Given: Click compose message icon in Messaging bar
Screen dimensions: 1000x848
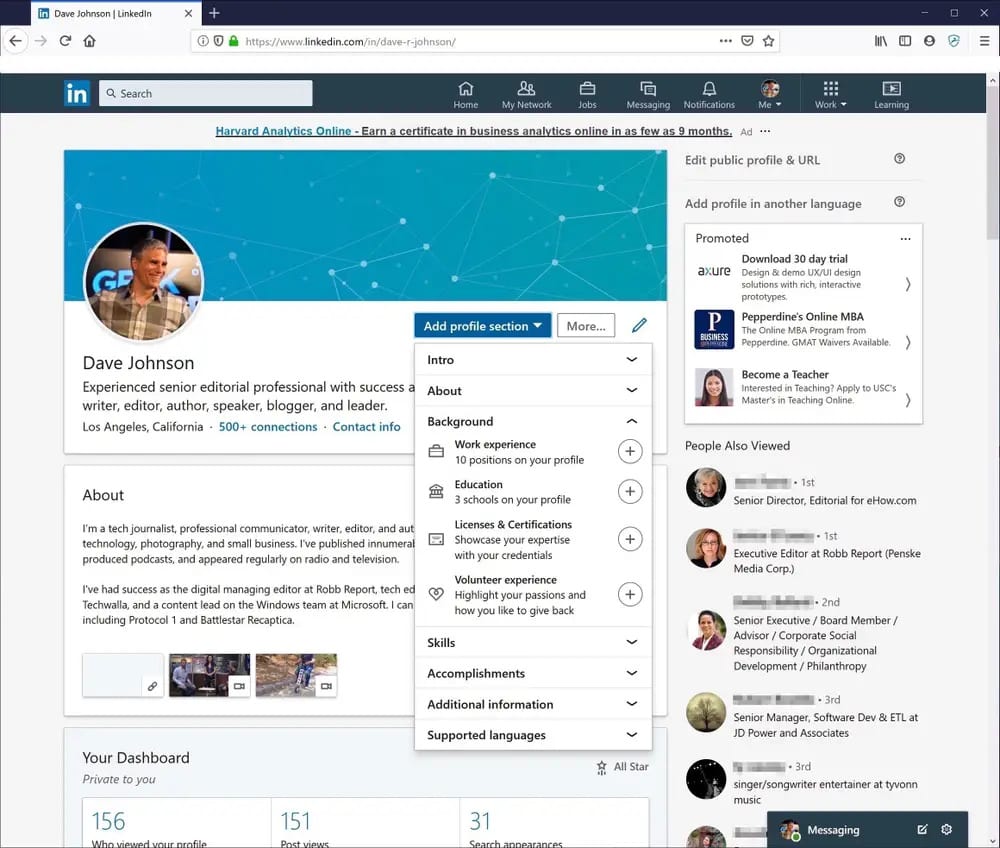Looking at the screenshot, I should pyautogui.click(x=922, y=830).
